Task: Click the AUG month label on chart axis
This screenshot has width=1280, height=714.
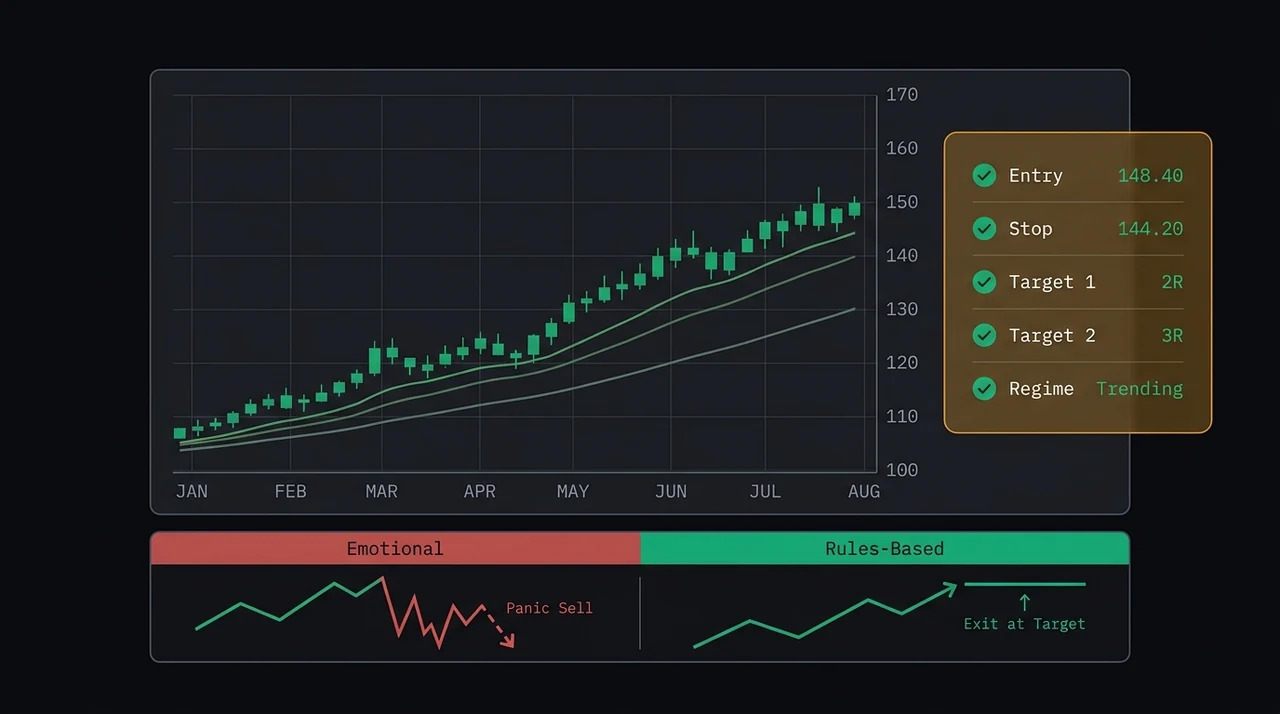Action: coord(864,491)
